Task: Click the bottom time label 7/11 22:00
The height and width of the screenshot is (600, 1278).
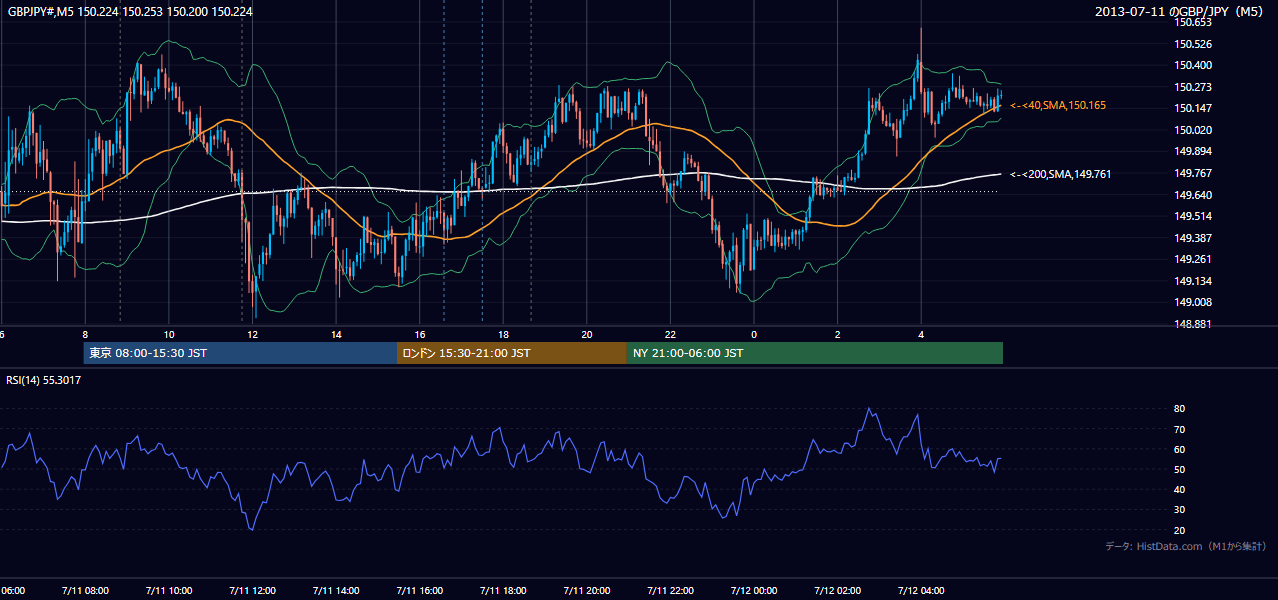Action: click(x=670, y=590)
